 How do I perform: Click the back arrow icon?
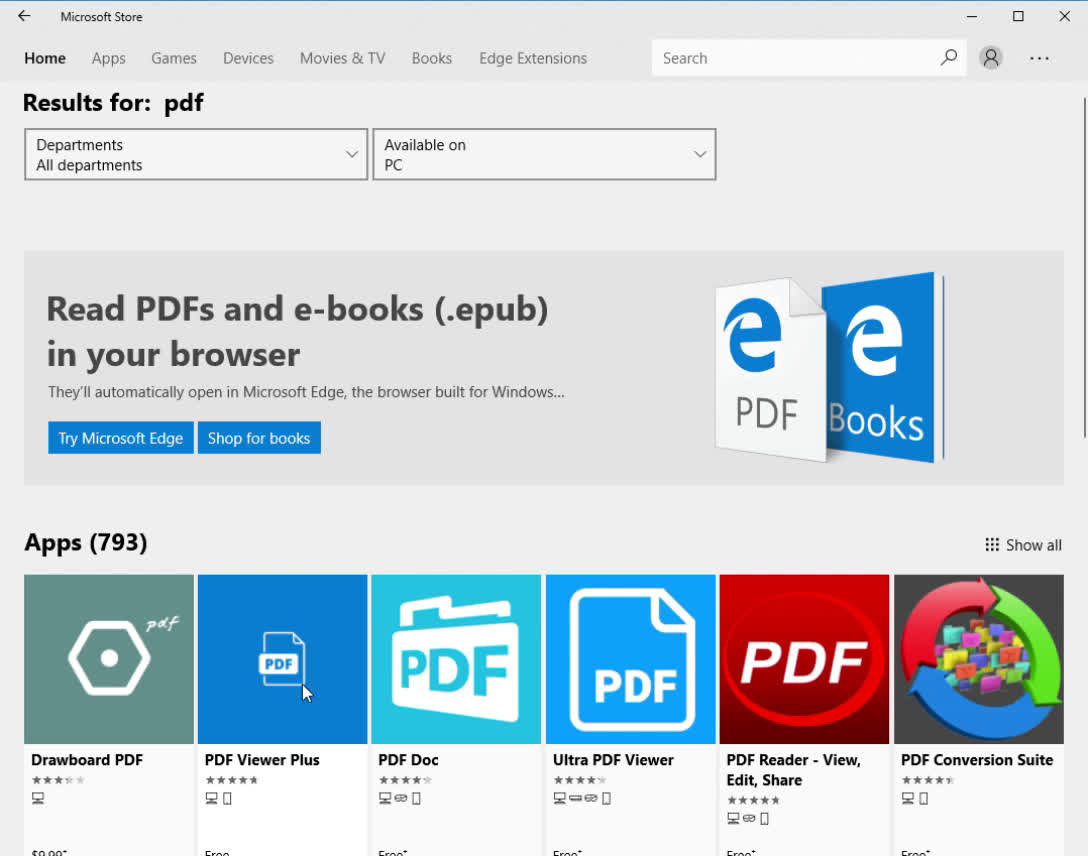pos(24,16)
